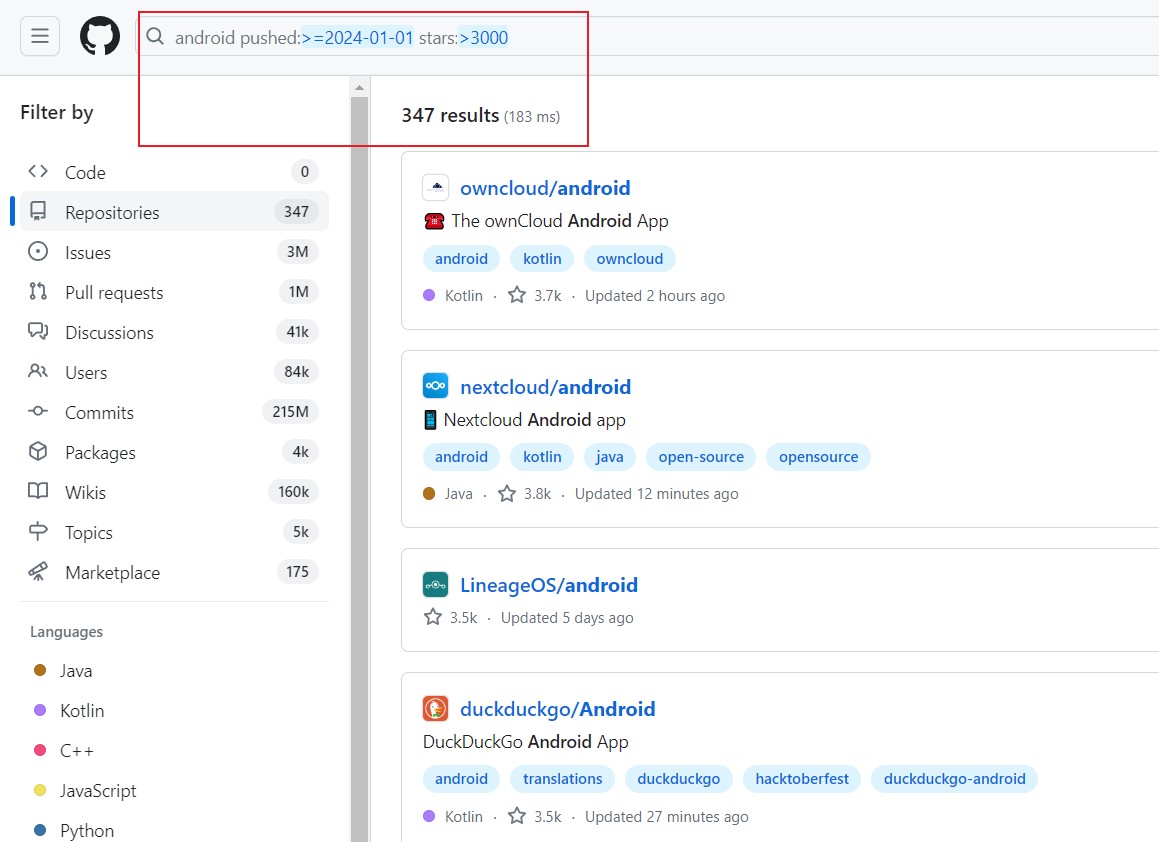Viewport: 1159px width, 842px height.
Task: Open the owncloud/android repository
Action: pyautogui.click(x=545, y=188)
